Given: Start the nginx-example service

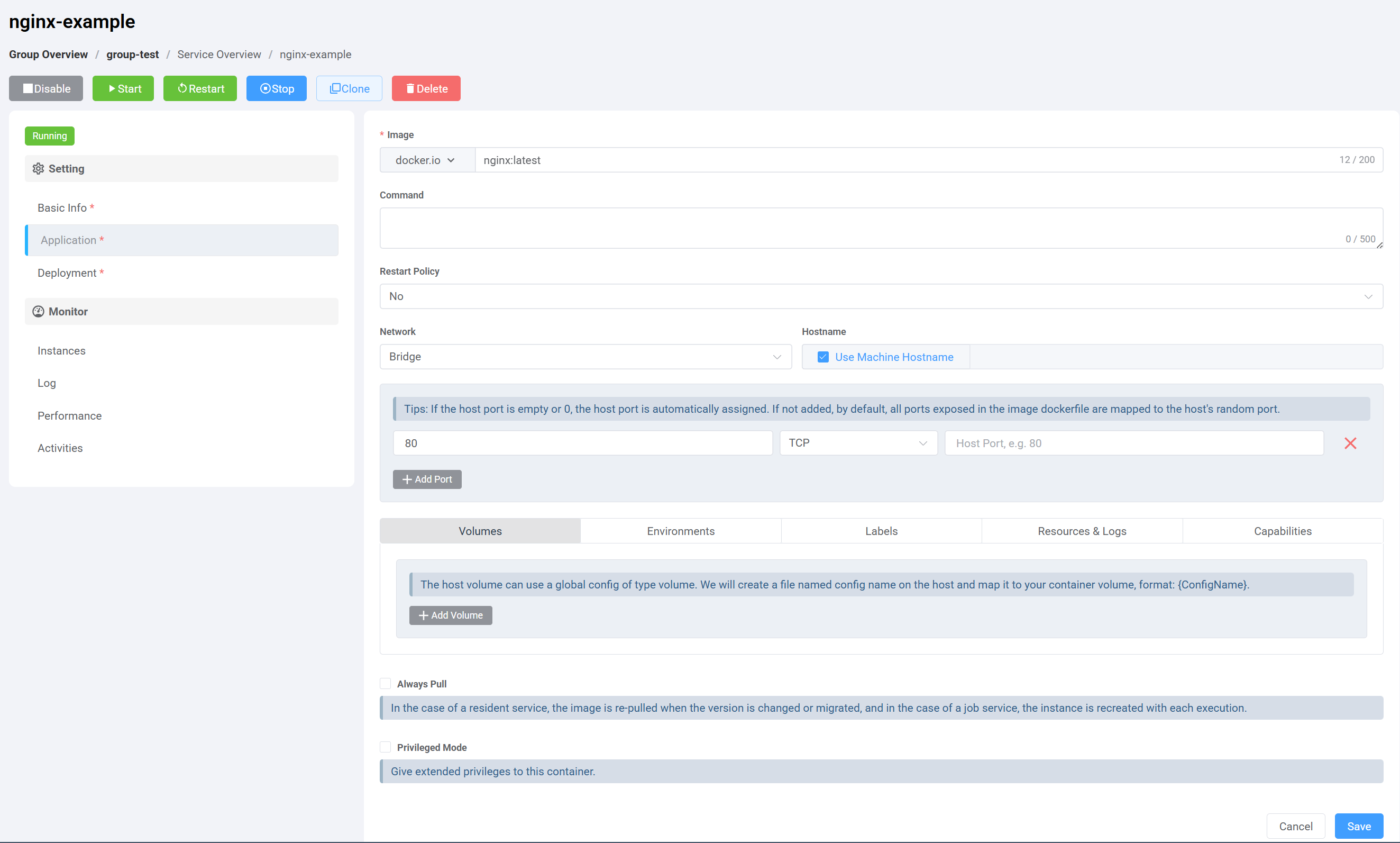Looking at the screenshot, I should point(123,88).
